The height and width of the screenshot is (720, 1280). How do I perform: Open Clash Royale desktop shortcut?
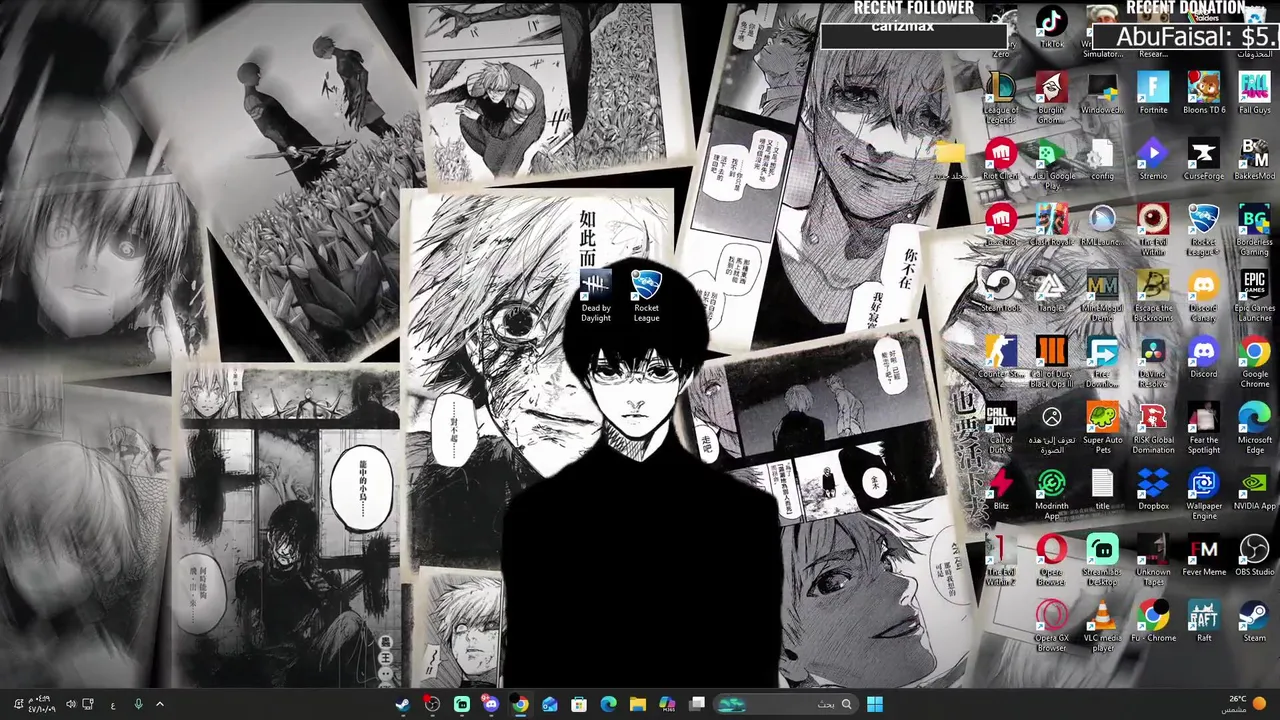pyautogui.click(x=1051, y=225)
